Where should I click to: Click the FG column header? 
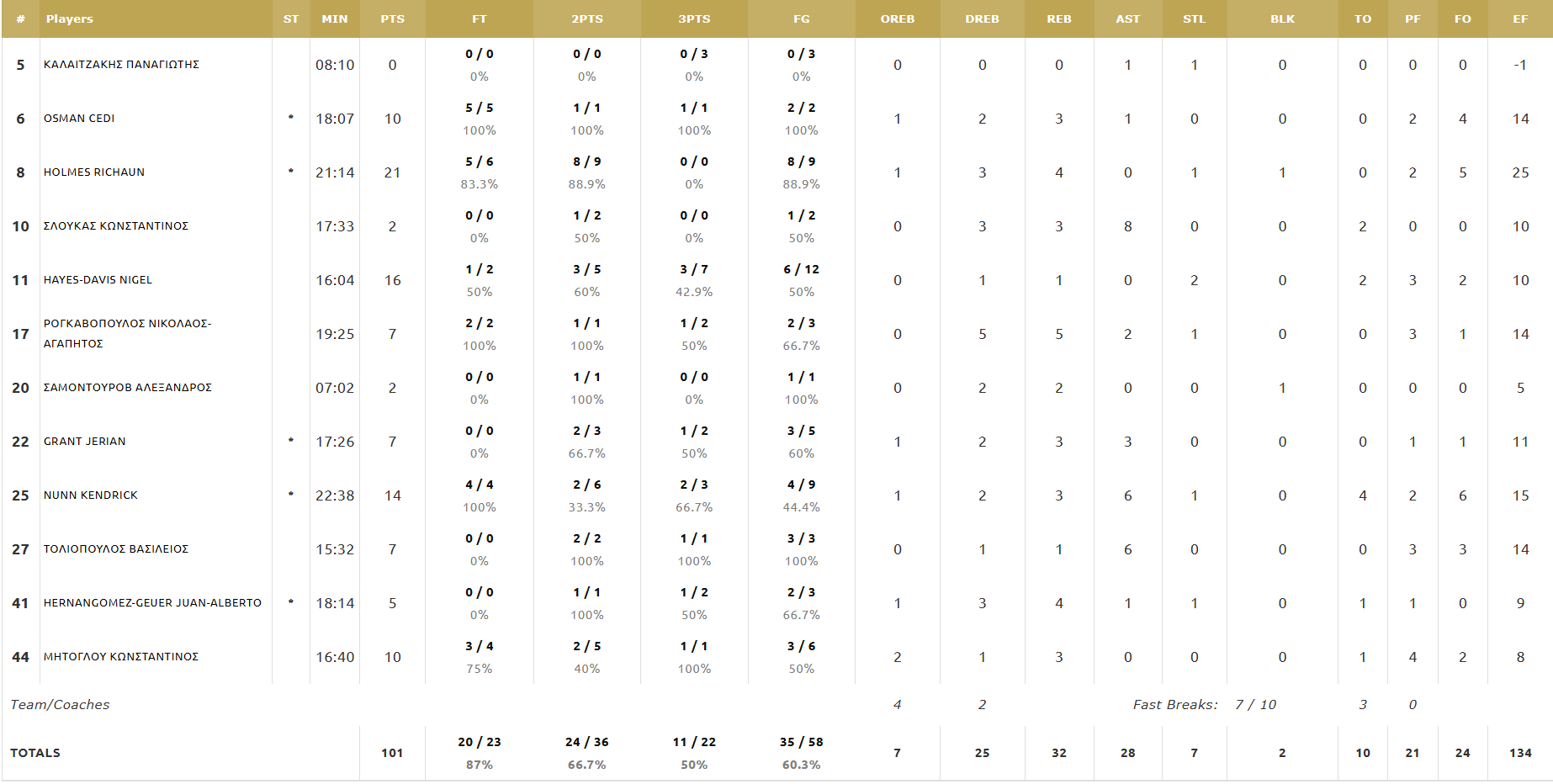coord(801,19)
